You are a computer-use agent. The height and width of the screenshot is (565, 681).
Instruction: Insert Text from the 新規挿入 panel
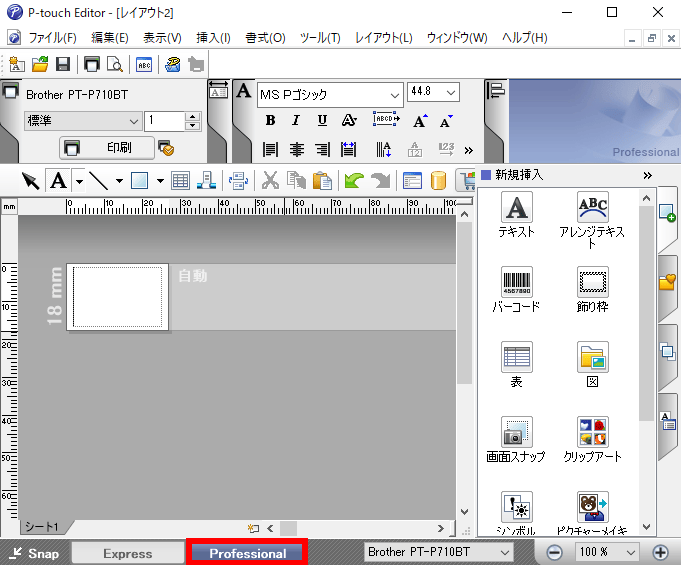point(516,215)
